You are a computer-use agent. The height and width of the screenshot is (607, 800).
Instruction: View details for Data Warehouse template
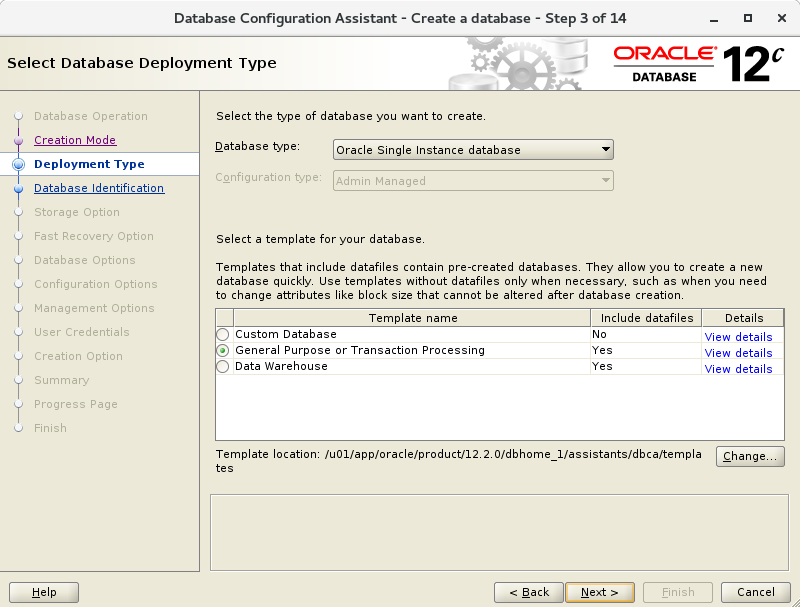coord(738,369)
